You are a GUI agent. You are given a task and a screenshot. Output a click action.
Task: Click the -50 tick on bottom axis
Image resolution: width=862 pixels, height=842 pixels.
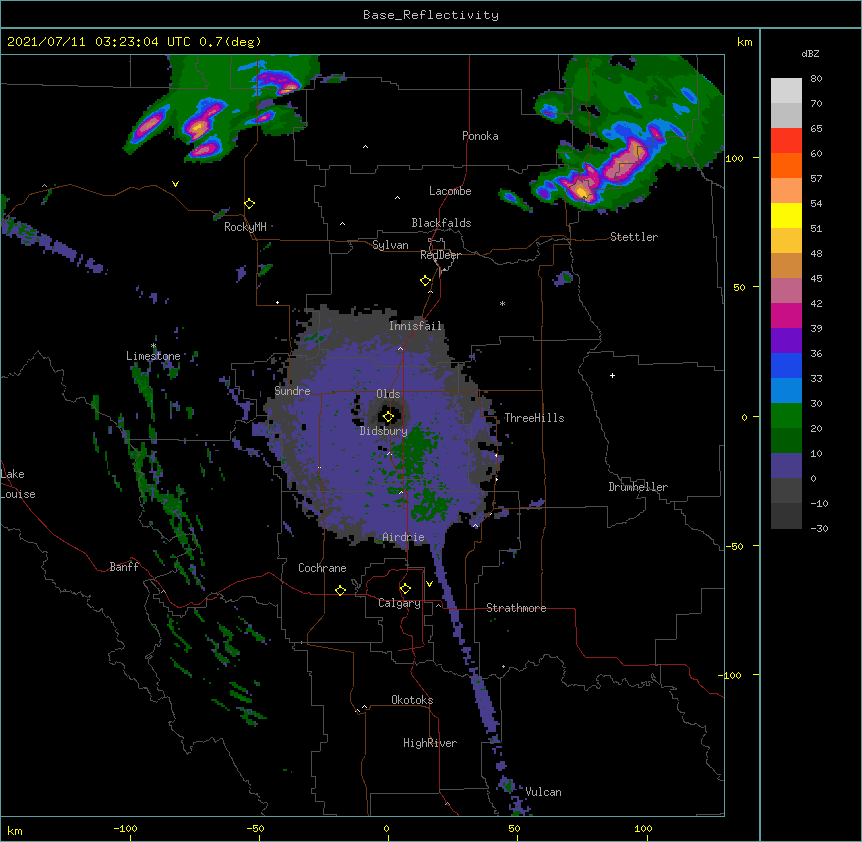pos(255,828)
